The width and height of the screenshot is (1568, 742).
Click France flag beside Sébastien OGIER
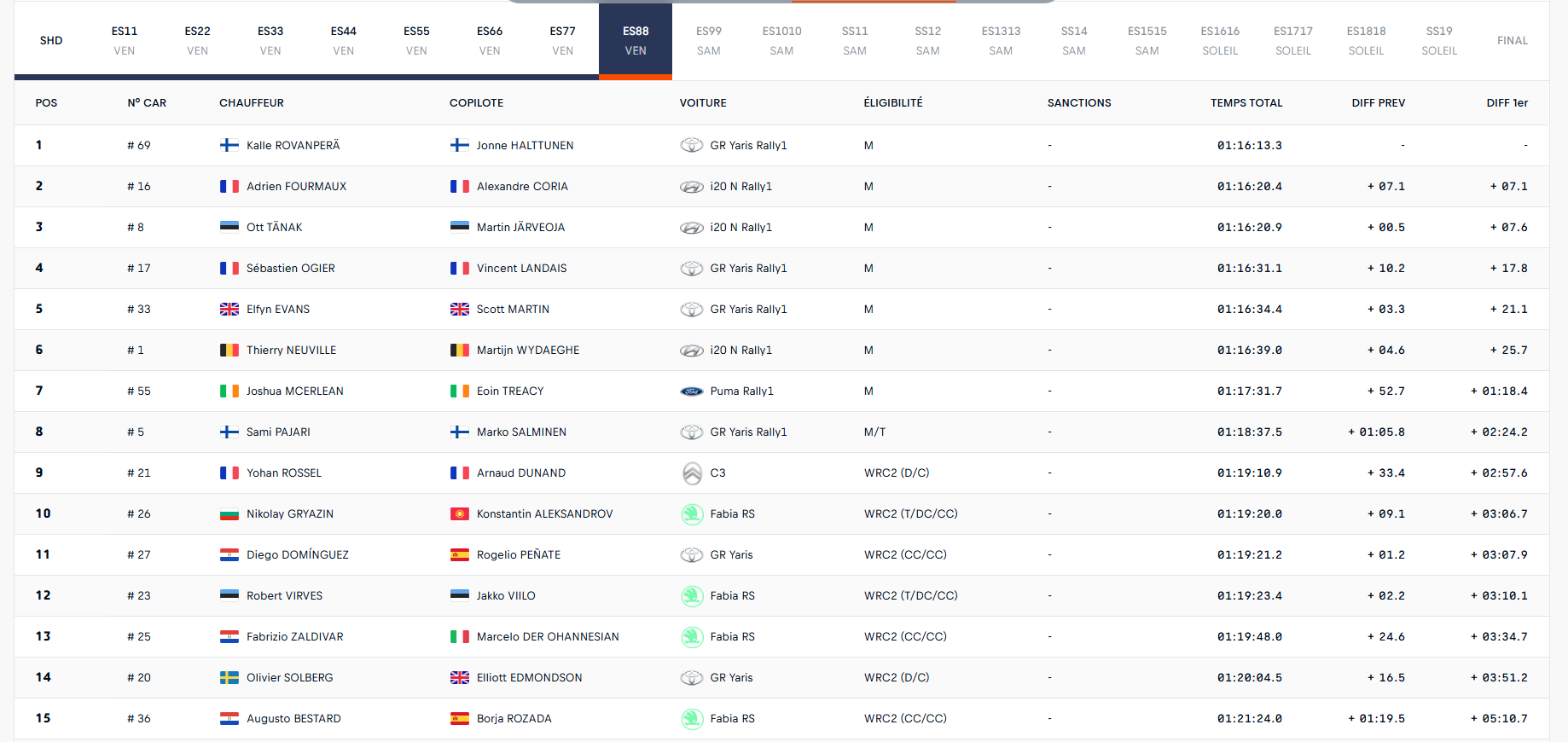[229, 268]
